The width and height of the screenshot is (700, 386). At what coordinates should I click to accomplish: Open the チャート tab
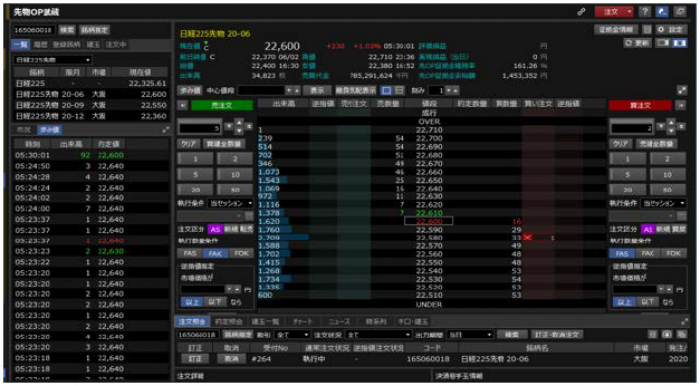click(303, 321)
